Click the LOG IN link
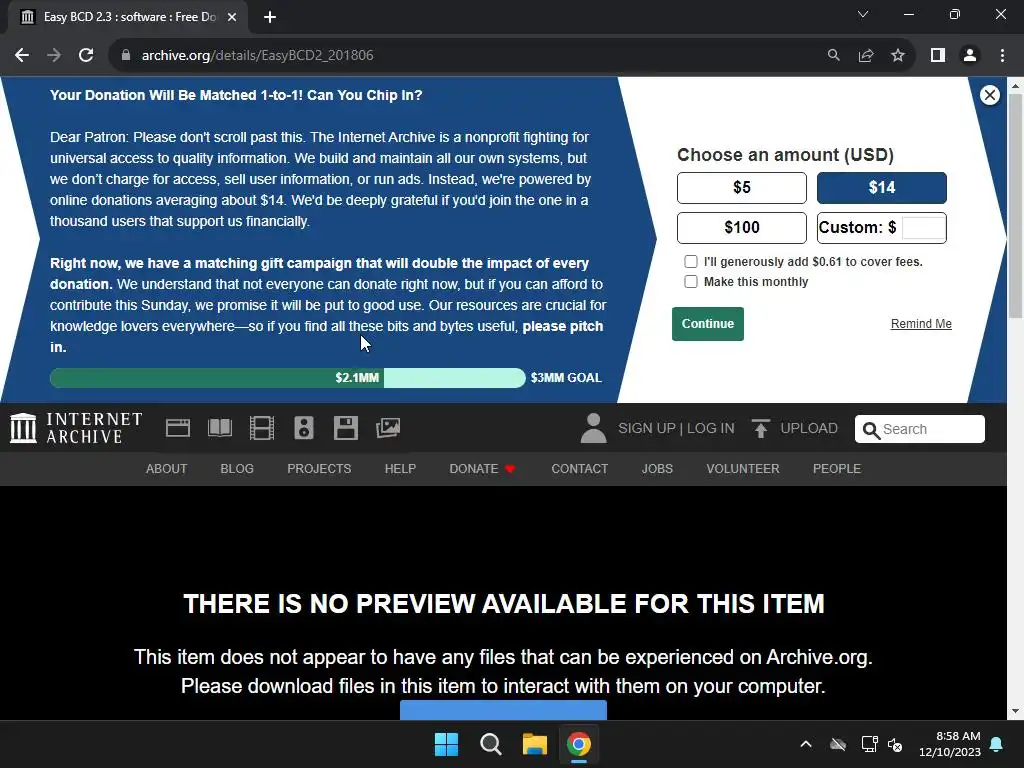 pos(711,428)
